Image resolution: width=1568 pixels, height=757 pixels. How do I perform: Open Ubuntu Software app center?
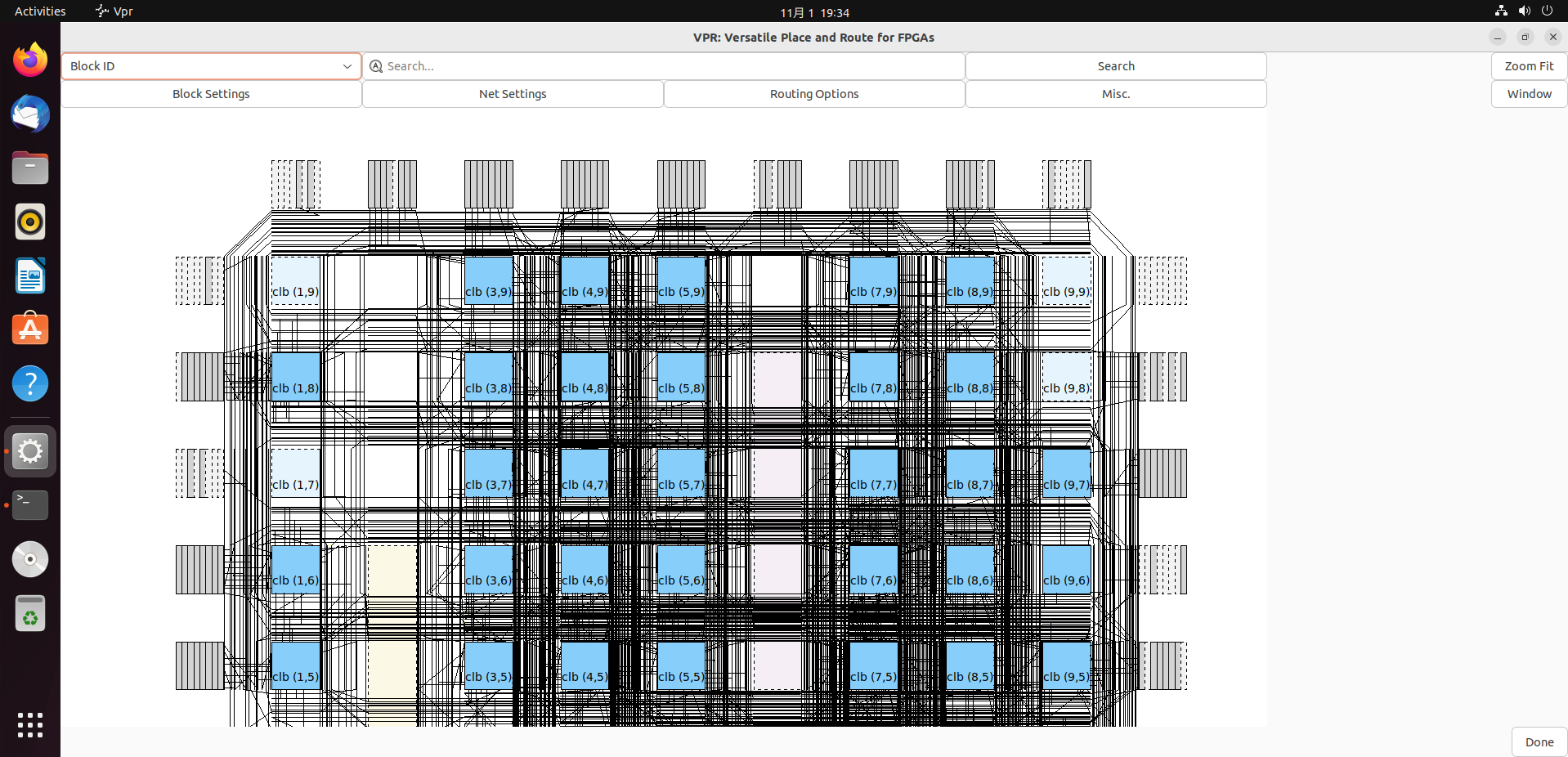[30, 329]
